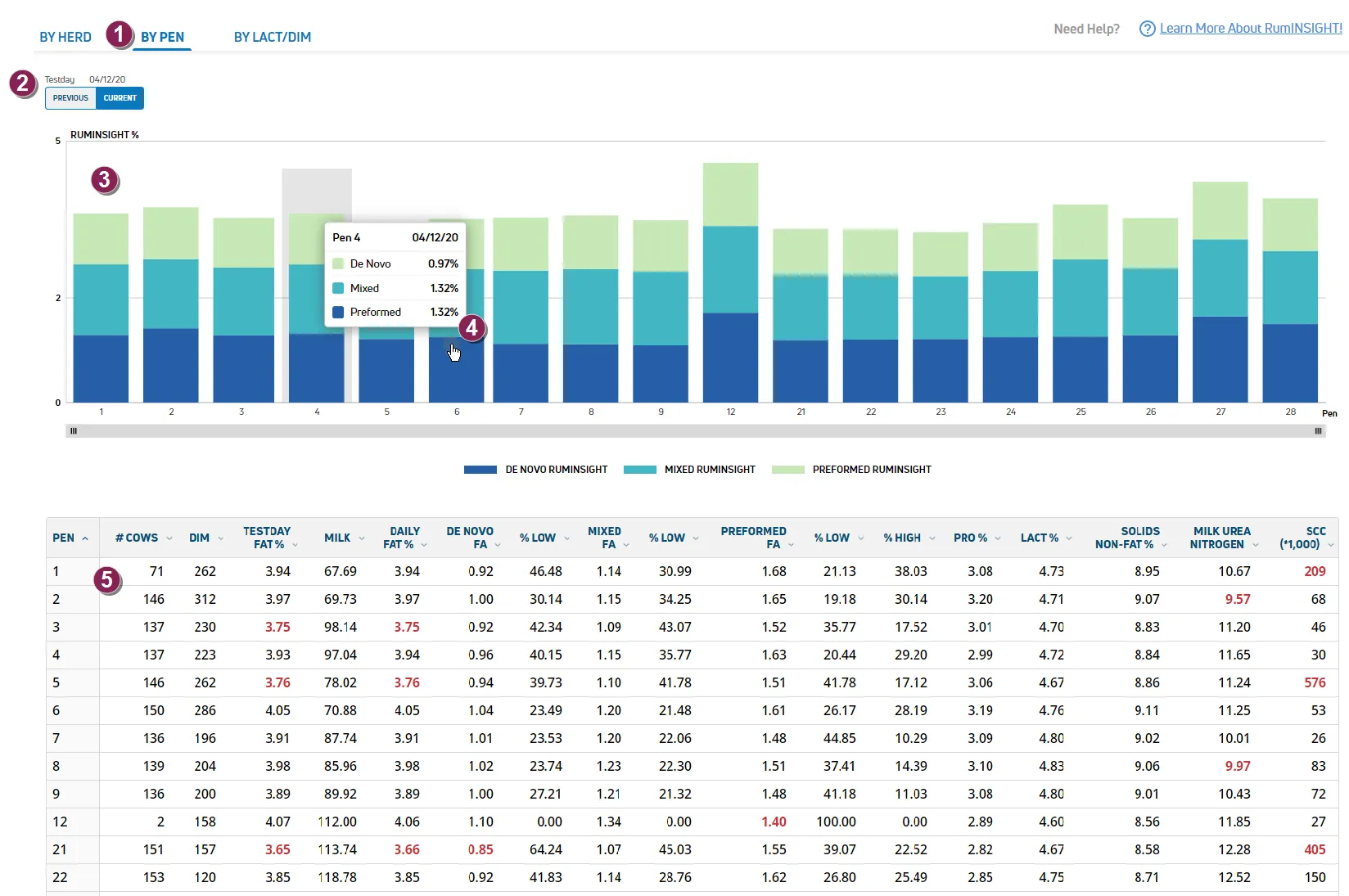Toggle to CURRENT testday
This screenshot has height=896, width=1349.
click(120, 98)
